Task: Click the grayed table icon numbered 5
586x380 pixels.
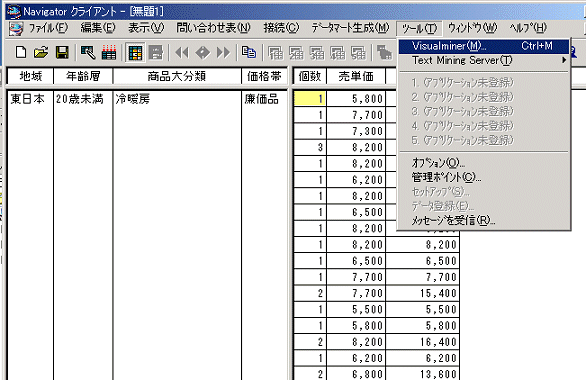Action: click(358, 53)
